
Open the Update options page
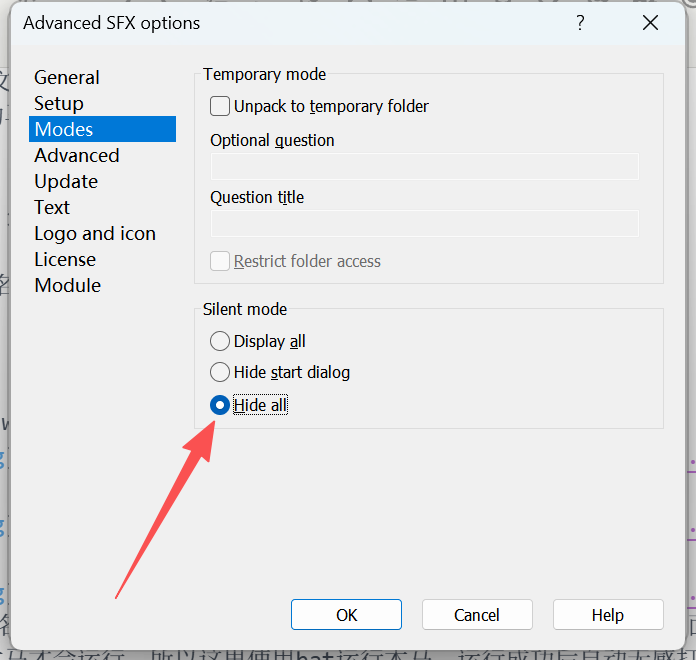66,181
